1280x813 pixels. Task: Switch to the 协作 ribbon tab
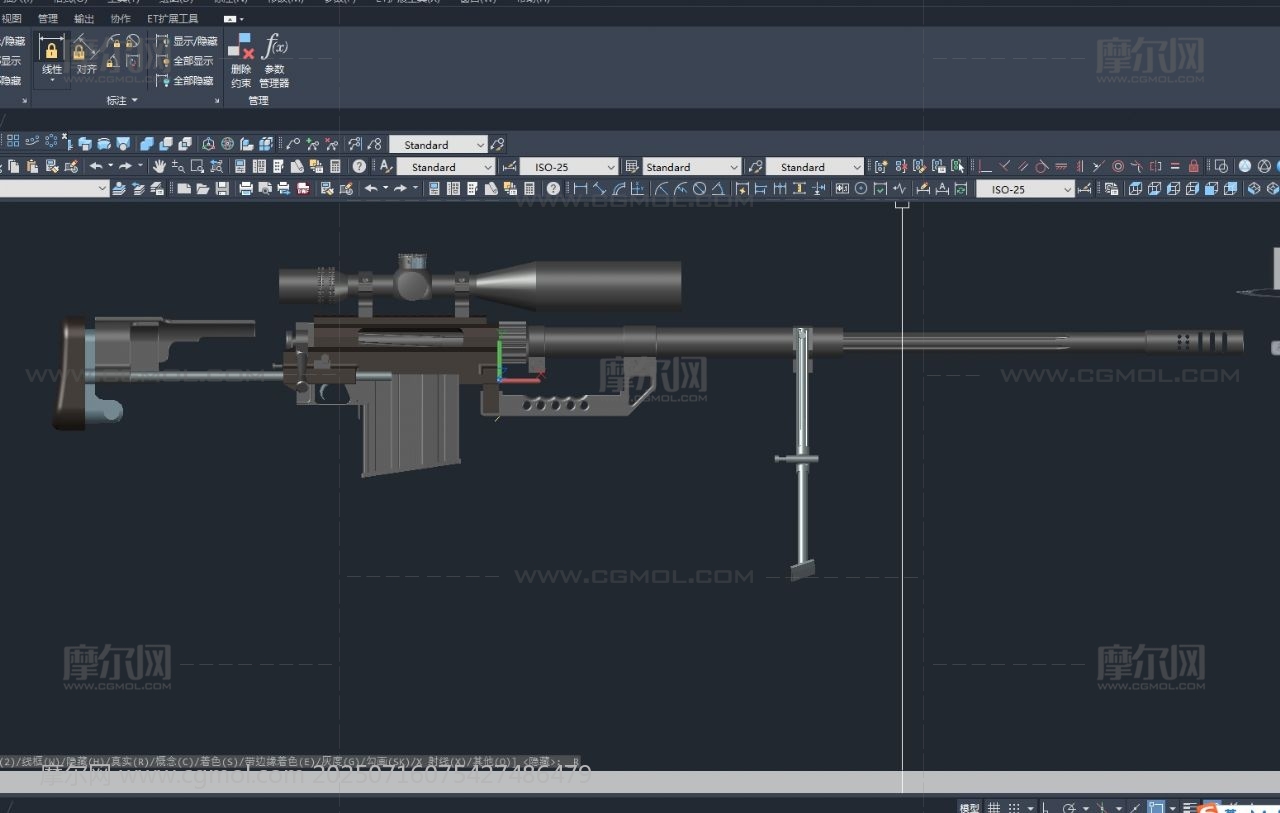tap(120, 18)
